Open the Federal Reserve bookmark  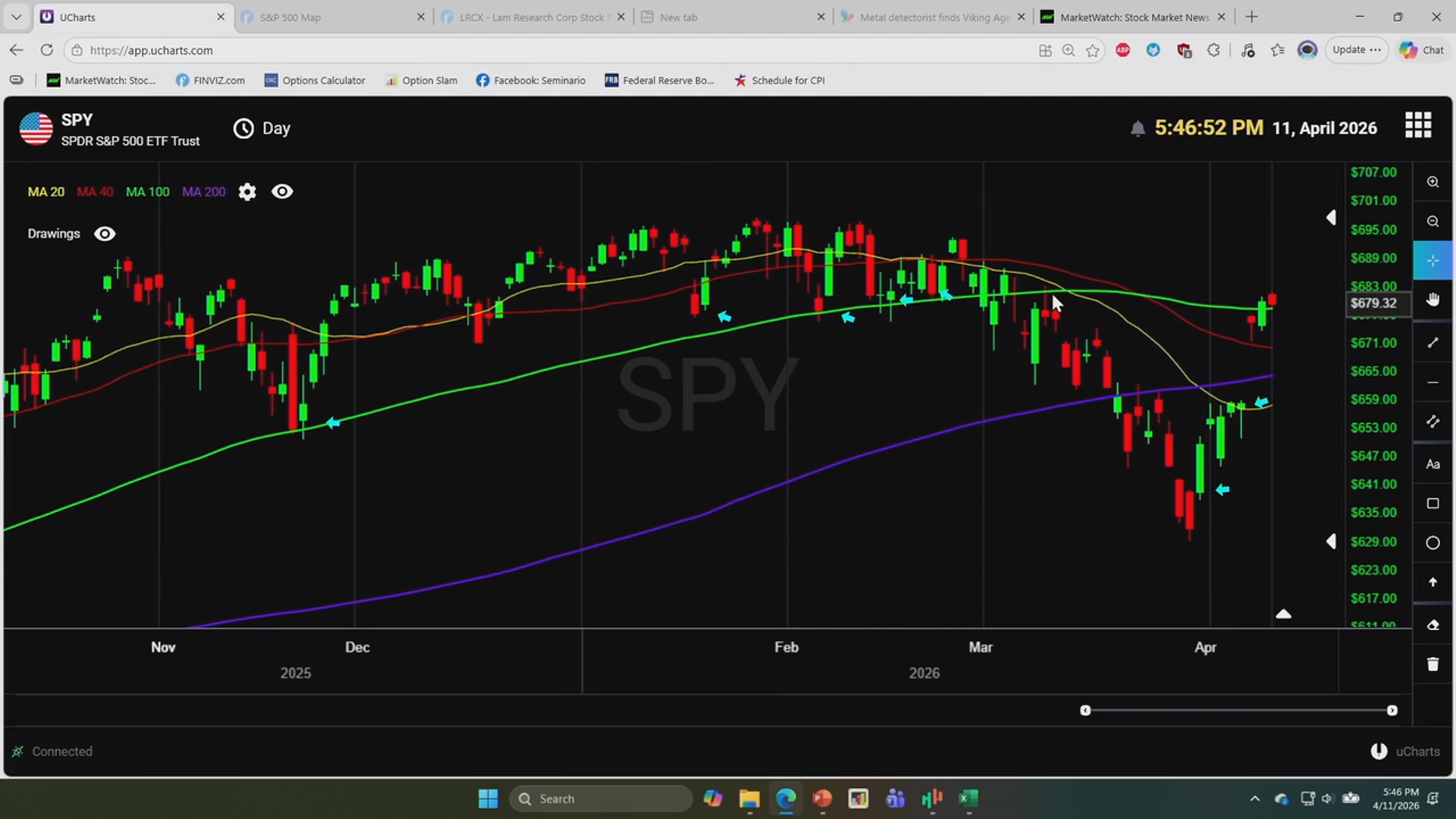click(x=660, y=80)
